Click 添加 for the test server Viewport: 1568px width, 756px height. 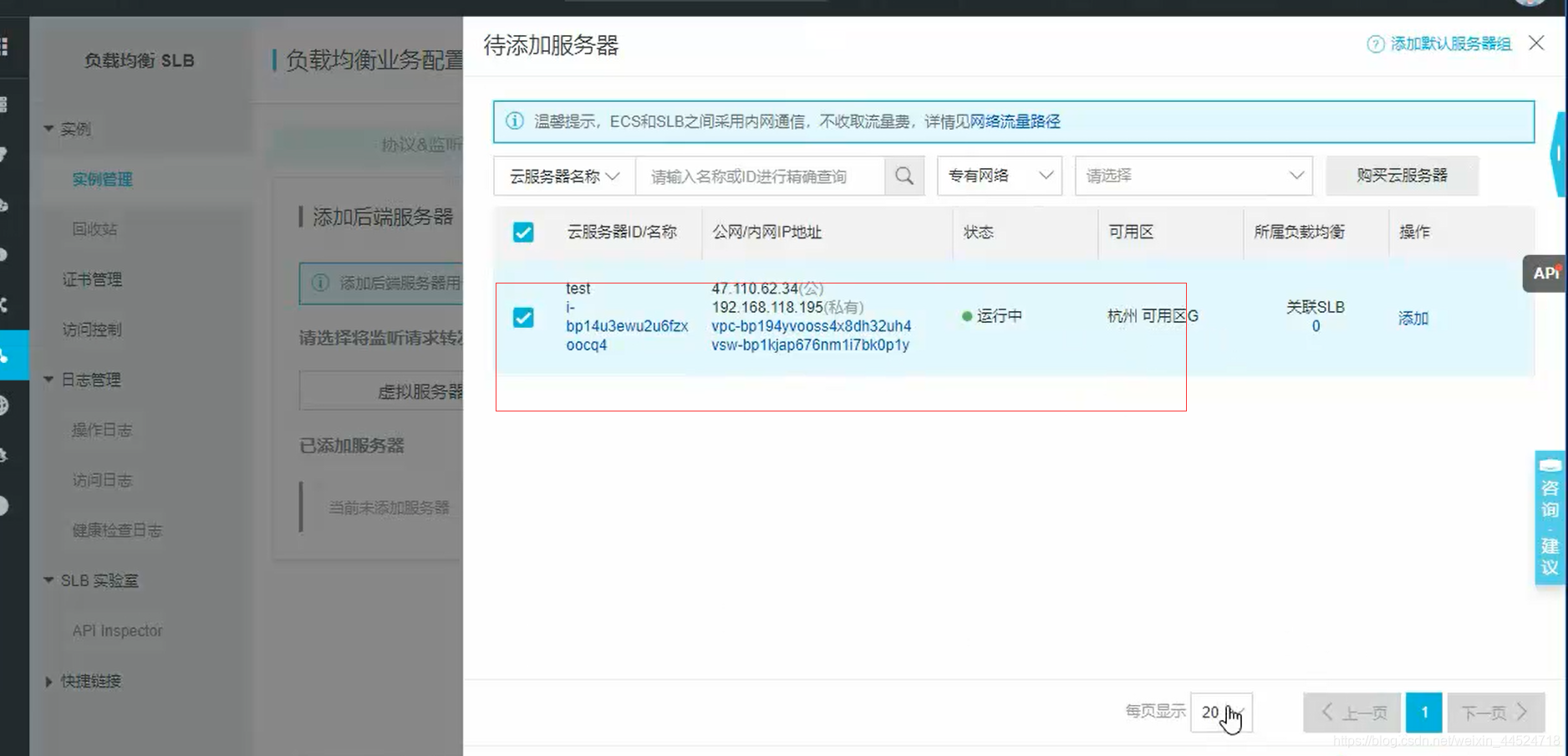tap(1413, 318)
